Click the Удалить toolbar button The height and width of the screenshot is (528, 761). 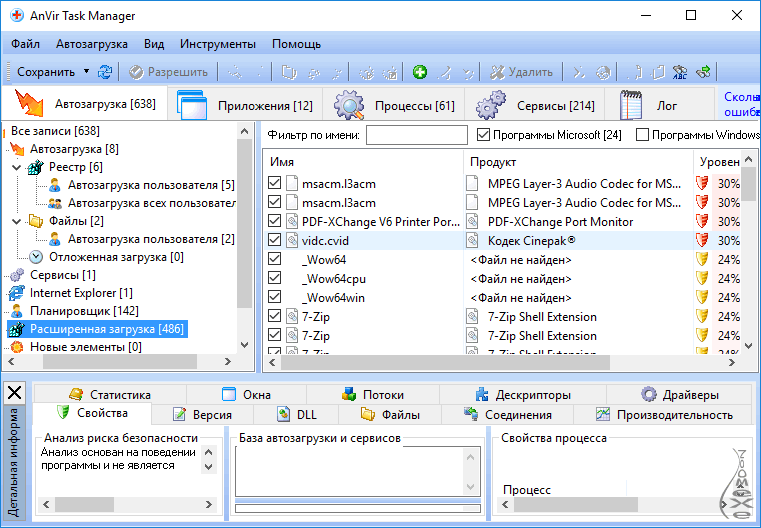(521, 72)
